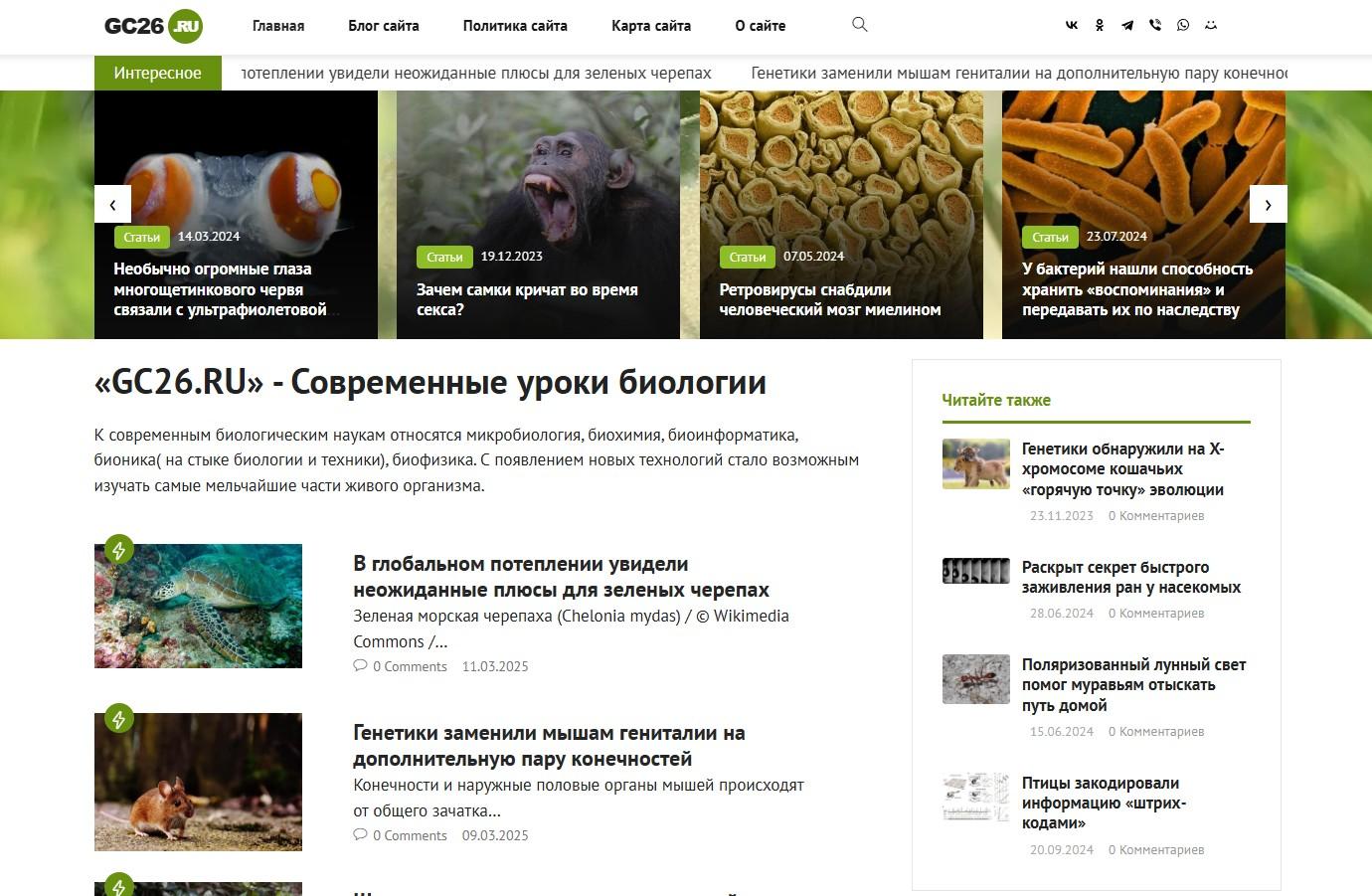
Task: Click insect wound thumbnail in sidebar
Action: point(976,571)
